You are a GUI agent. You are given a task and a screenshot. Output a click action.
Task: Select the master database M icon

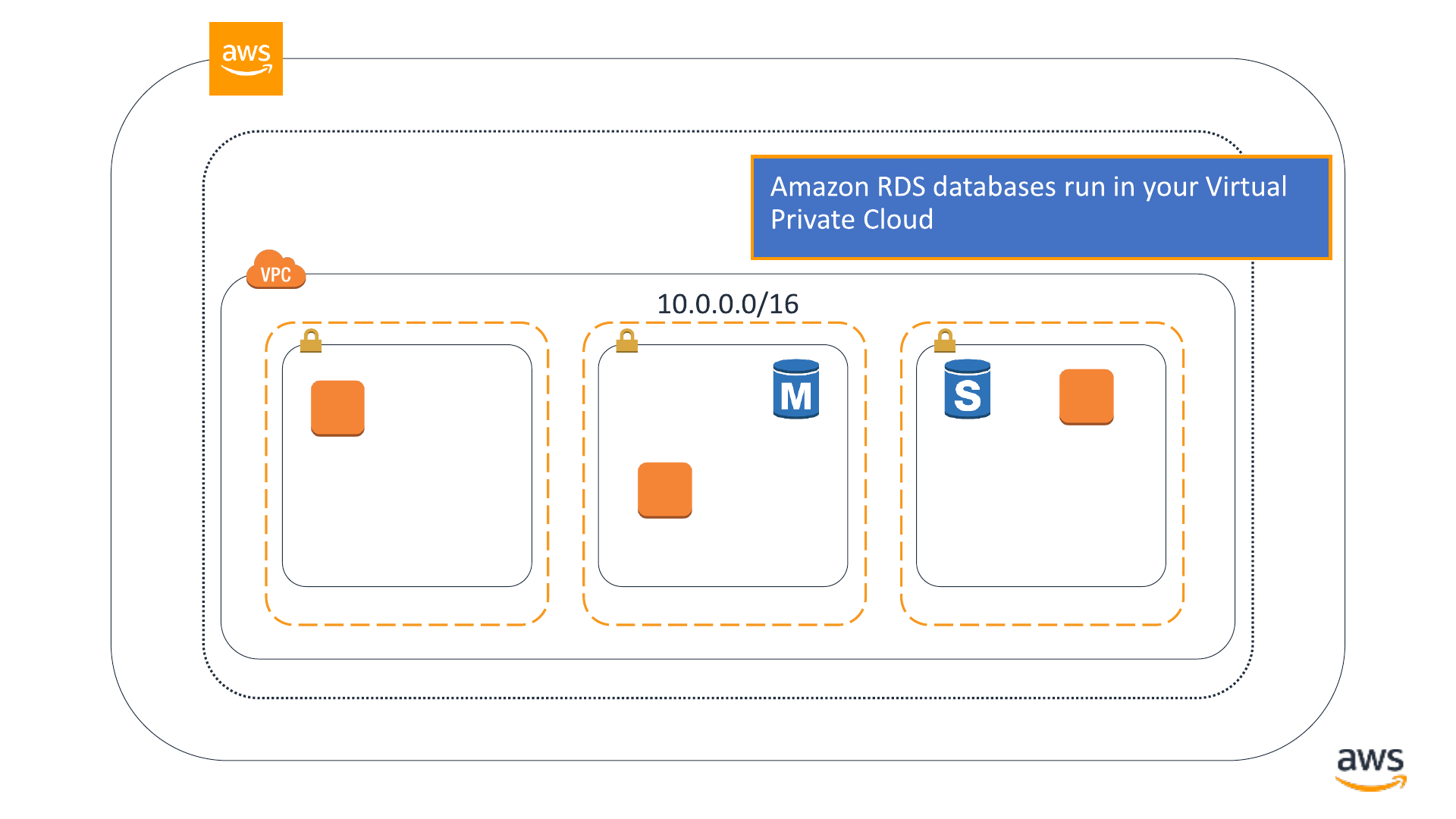click(796, 389)
